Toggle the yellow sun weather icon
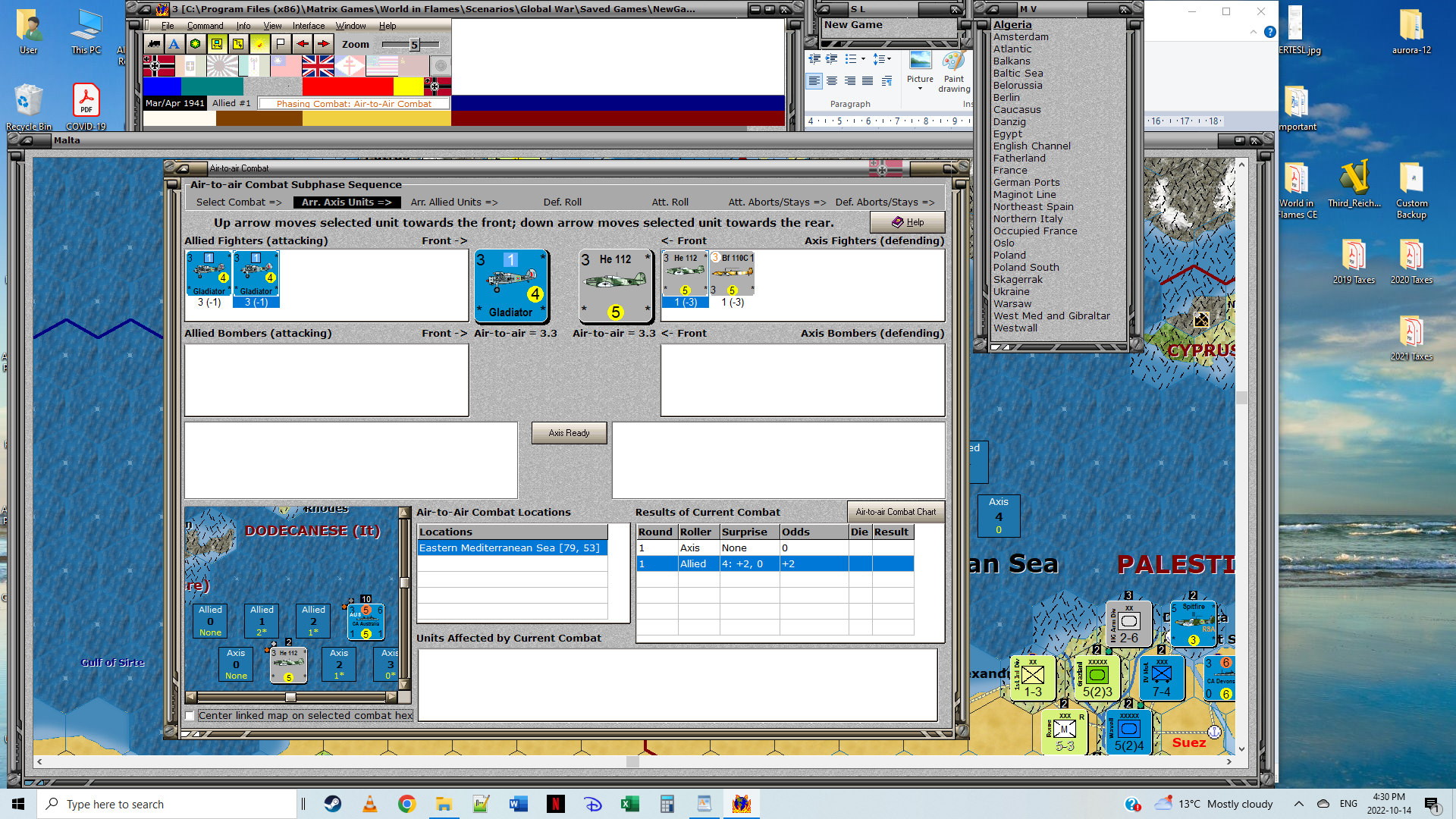This screenshot has width=1456, height=819. 259,44
